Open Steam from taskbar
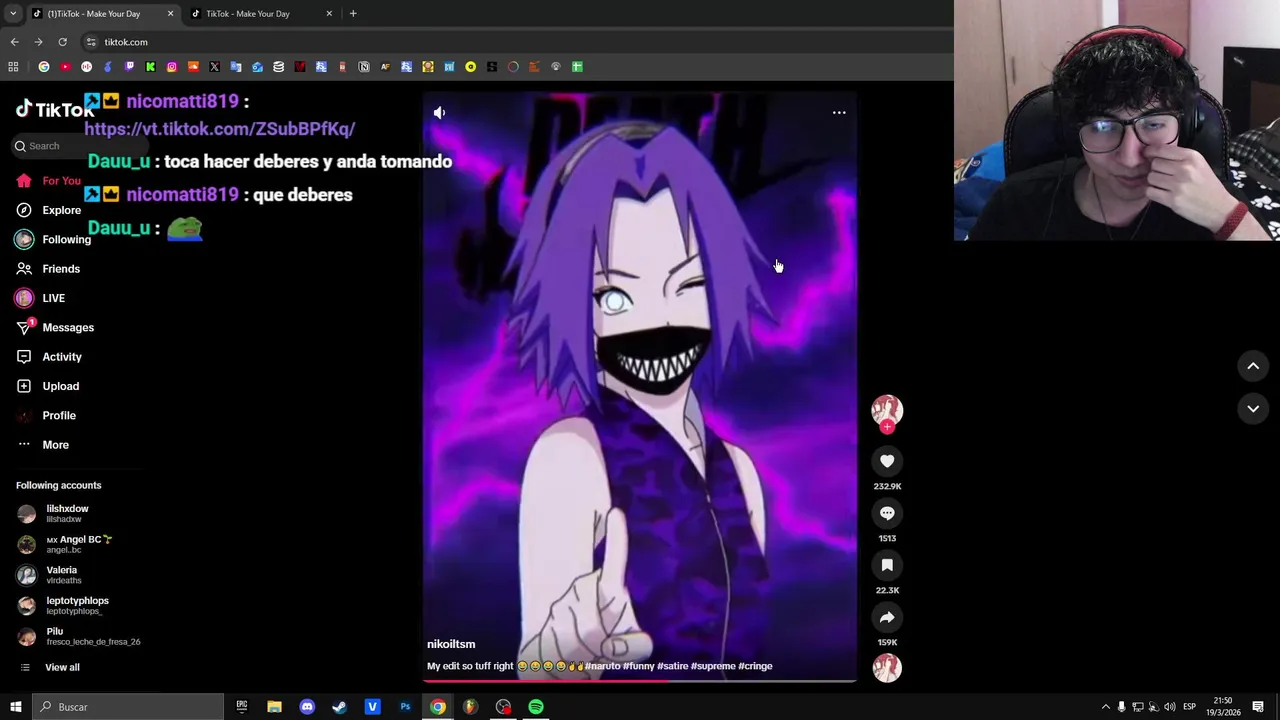 tap(339, 707)
